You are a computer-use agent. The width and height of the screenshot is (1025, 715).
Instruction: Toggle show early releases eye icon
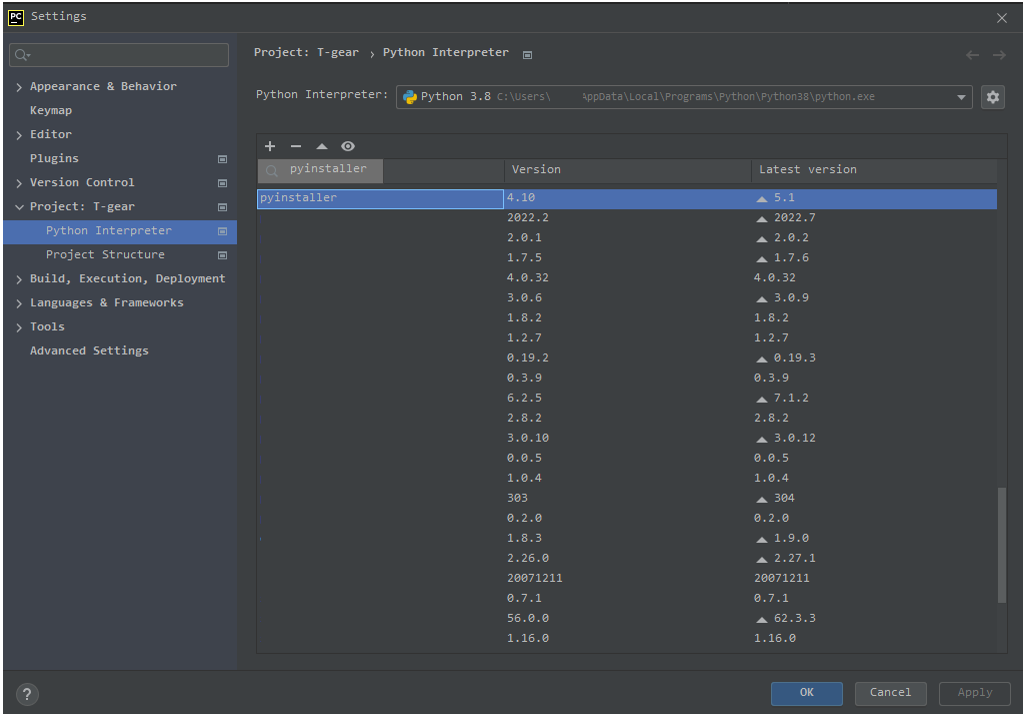[348, 146]
